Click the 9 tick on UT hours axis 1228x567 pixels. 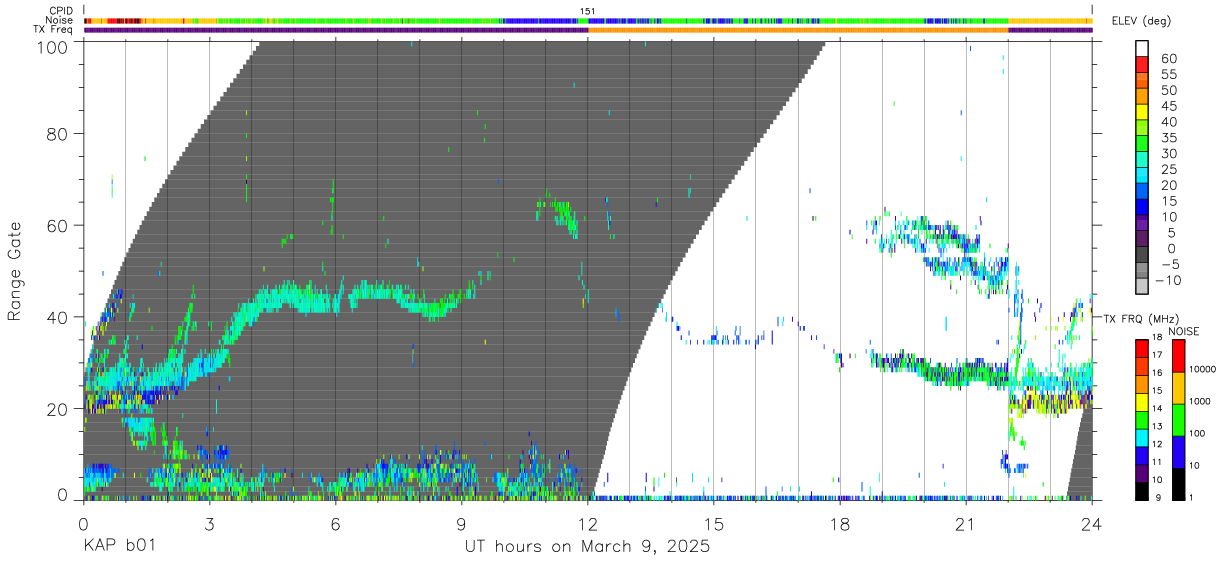point(461,523)
